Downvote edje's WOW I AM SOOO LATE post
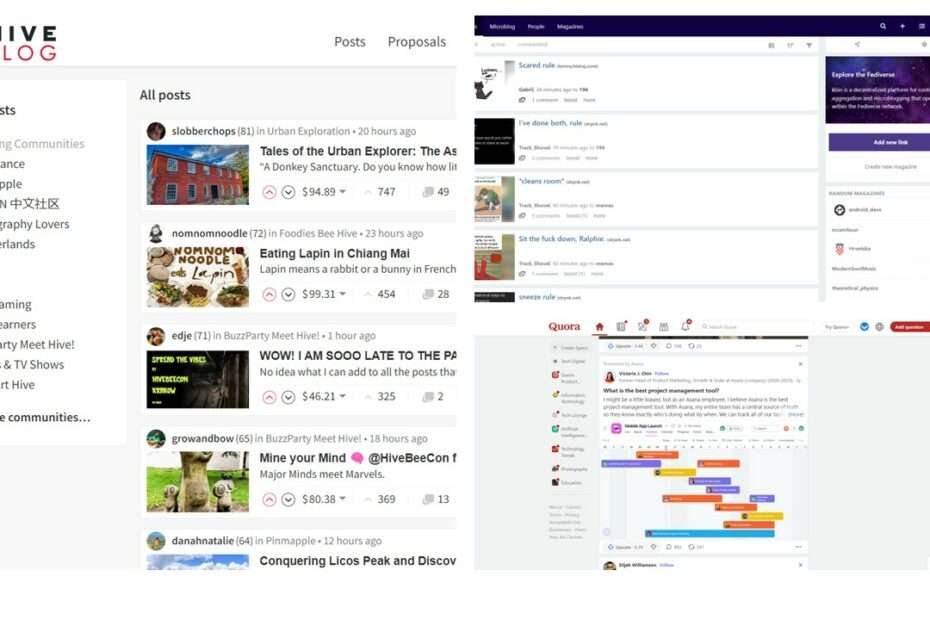 (288, 397)
